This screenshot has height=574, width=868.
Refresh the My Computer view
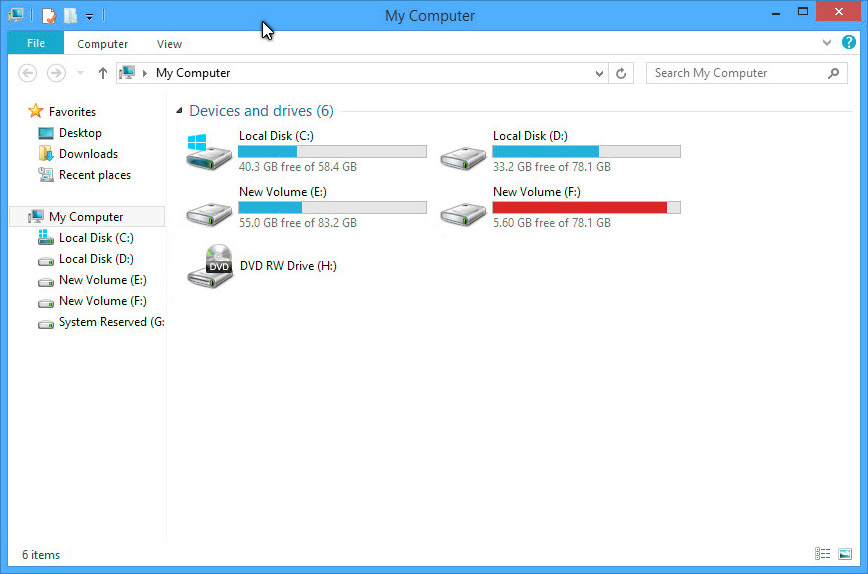[x=621, y=73]
